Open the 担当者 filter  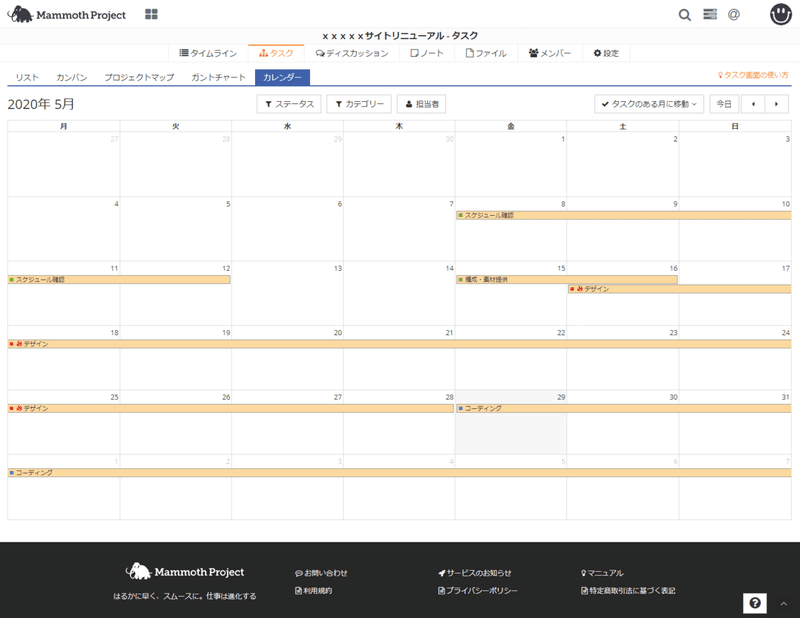(421, 104)
